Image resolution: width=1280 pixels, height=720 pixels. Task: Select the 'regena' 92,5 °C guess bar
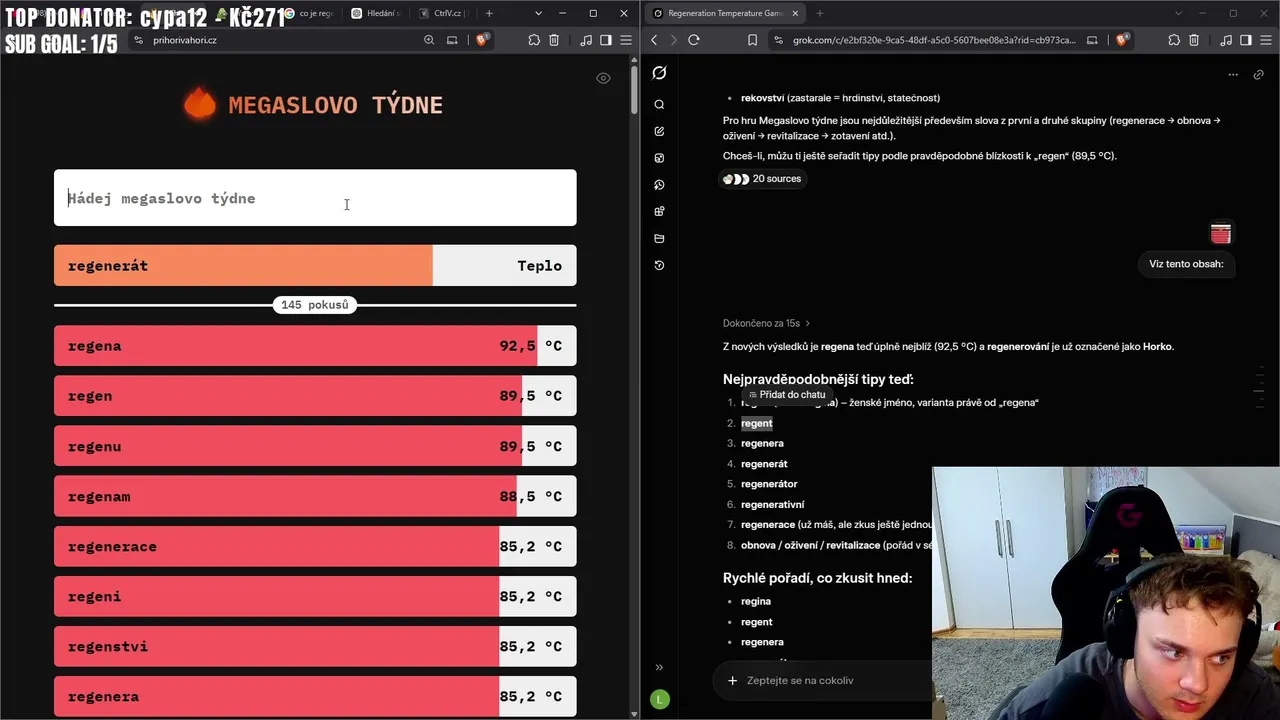click(x=315, y=346)
